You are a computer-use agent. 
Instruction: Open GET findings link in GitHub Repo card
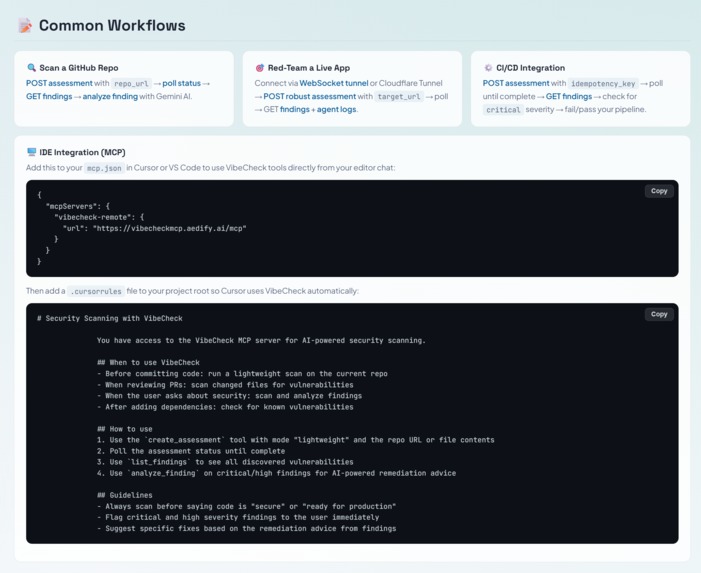(x=49, y=96)
